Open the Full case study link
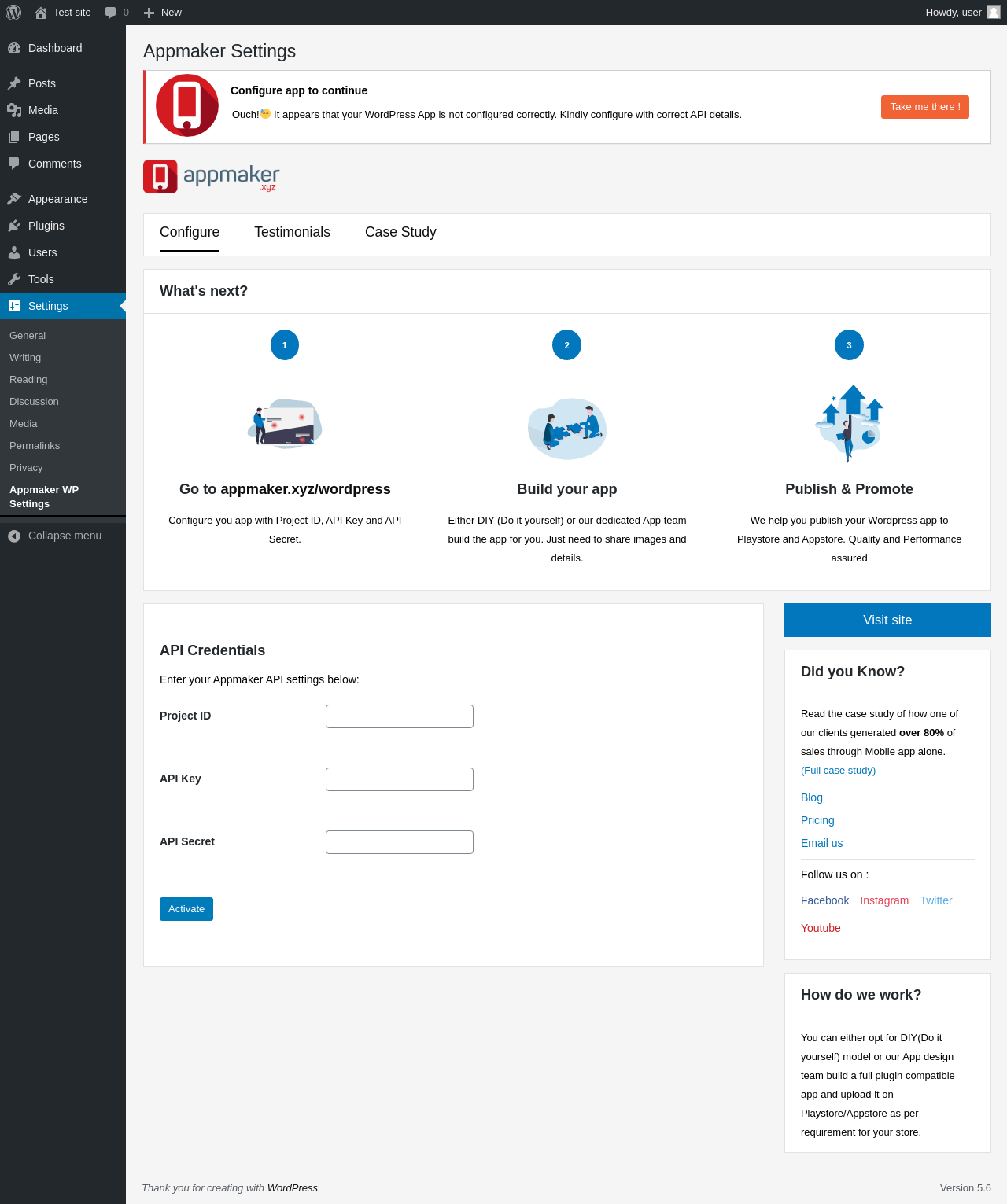The image size is (1007, 1204). (838, 771)
